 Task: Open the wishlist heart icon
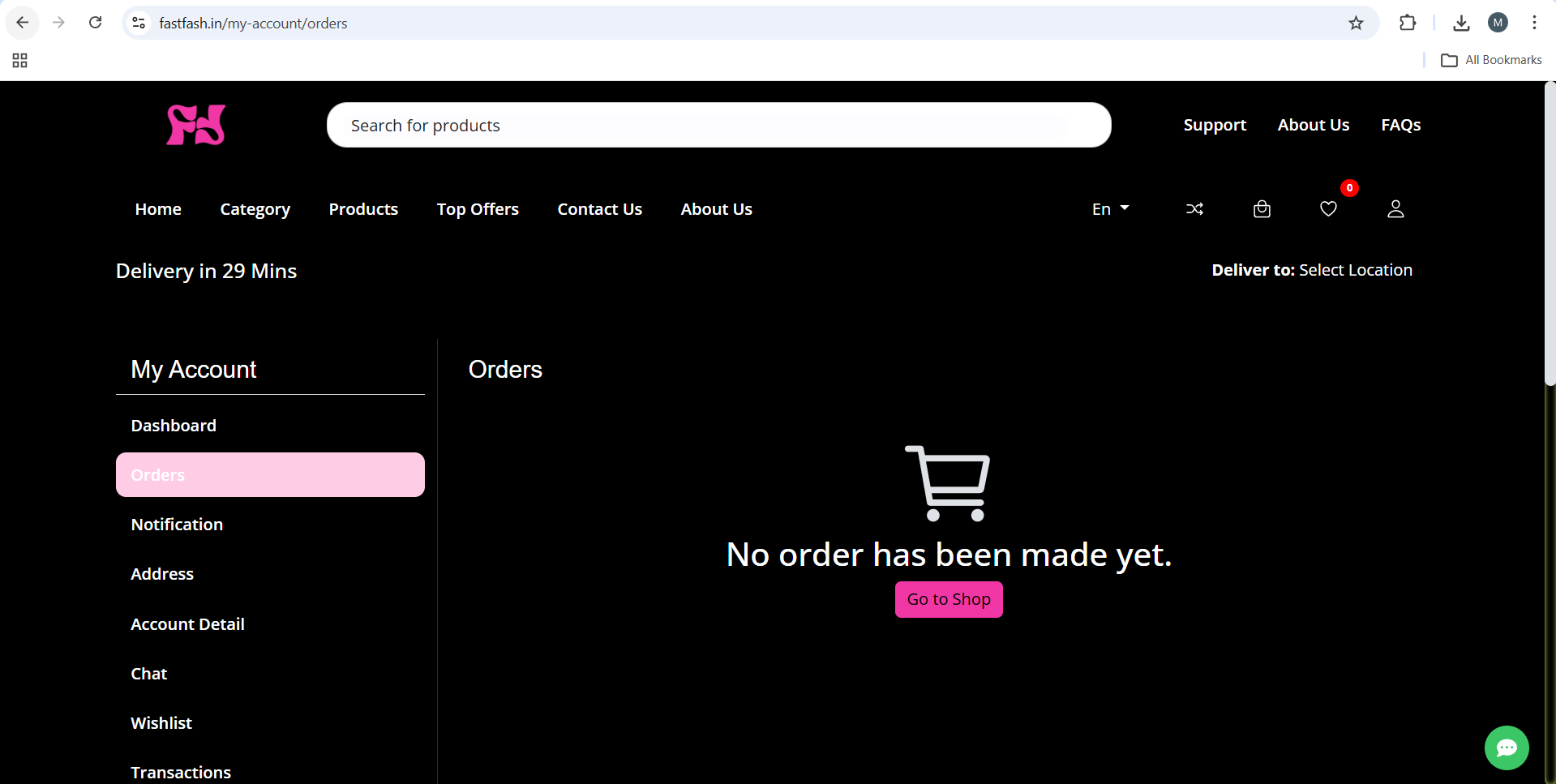[1328, 209]
